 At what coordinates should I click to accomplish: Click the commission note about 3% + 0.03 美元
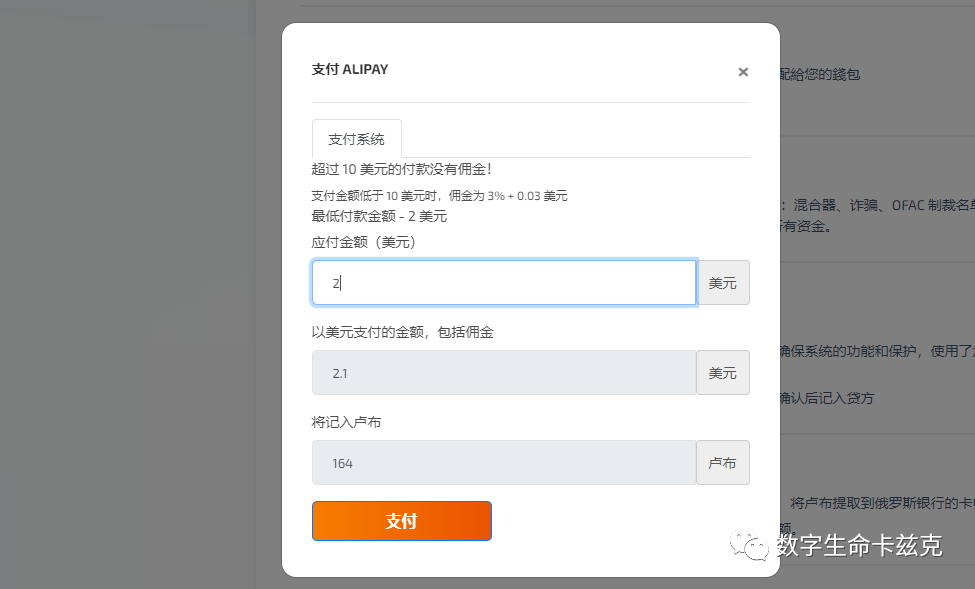click(x=439, y=196)
